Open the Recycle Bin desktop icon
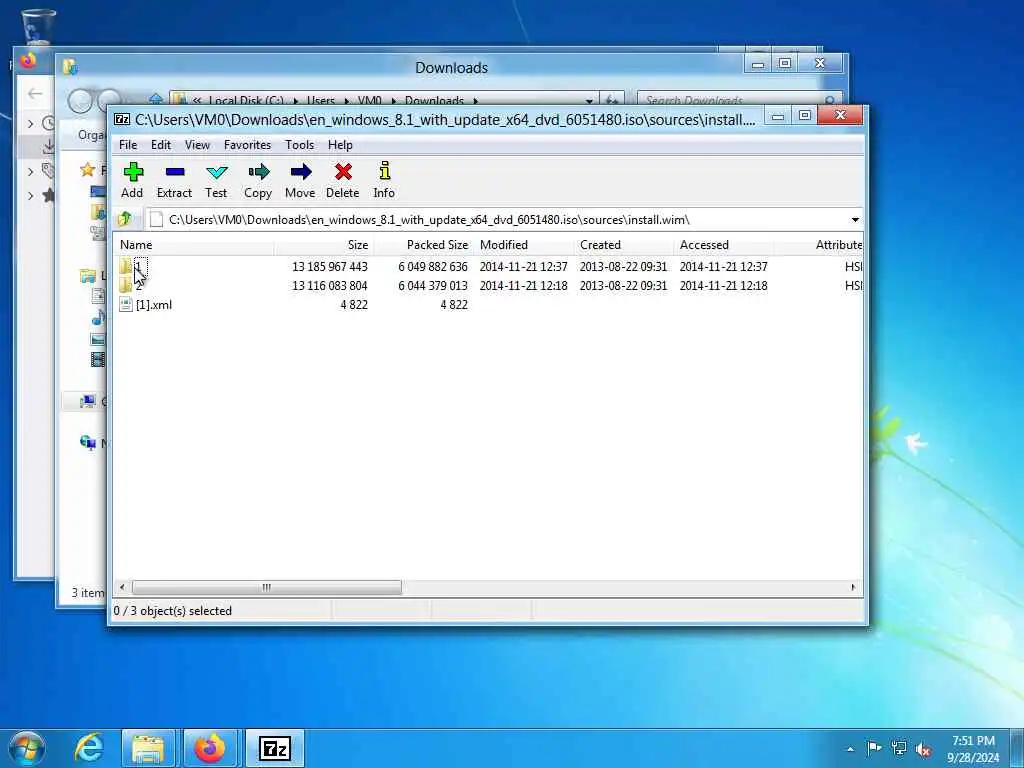Screen dimensions: 1024x768 (x=38, y=26)
